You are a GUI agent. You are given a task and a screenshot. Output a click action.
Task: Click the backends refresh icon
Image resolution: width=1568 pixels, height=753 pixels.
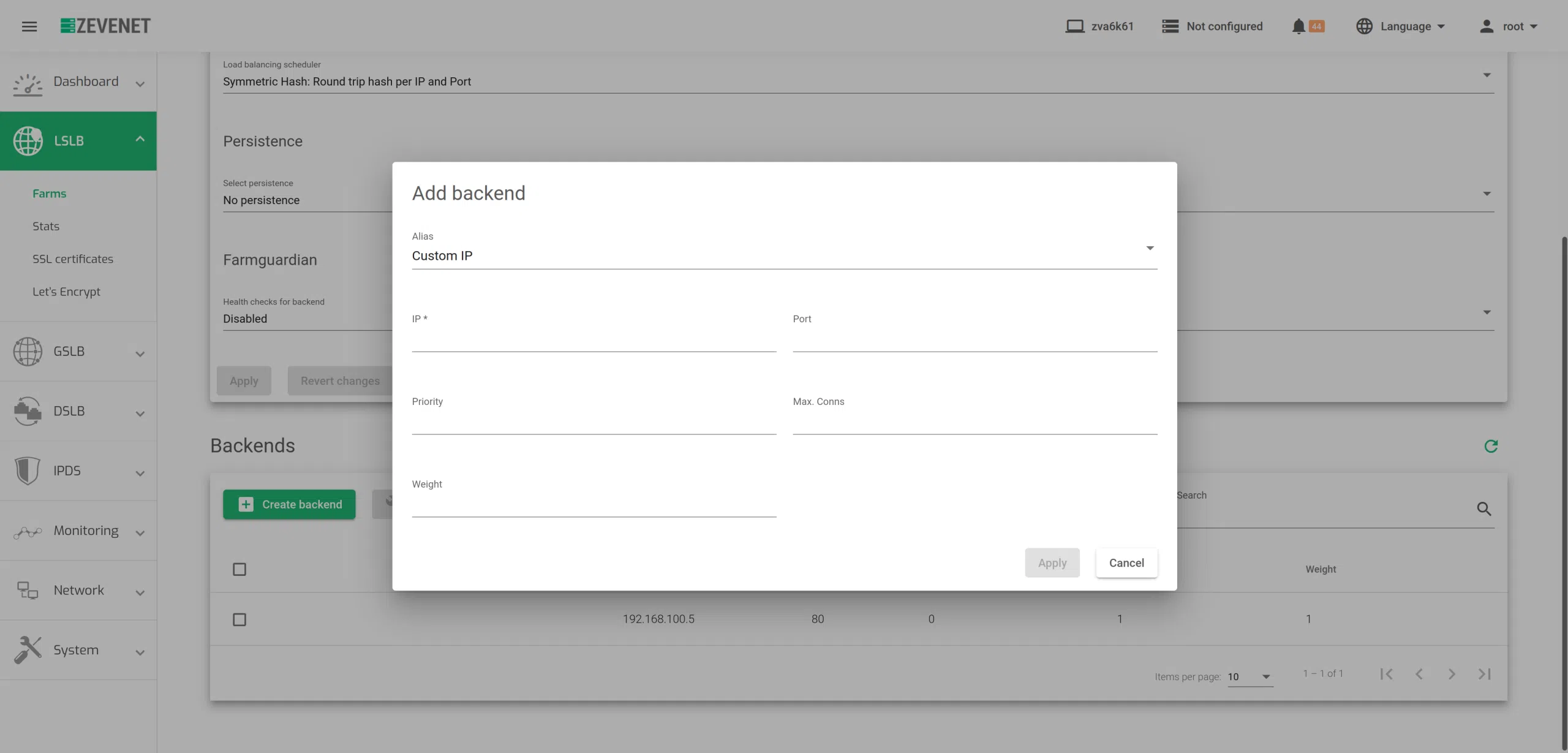(x=1491, y=446)
